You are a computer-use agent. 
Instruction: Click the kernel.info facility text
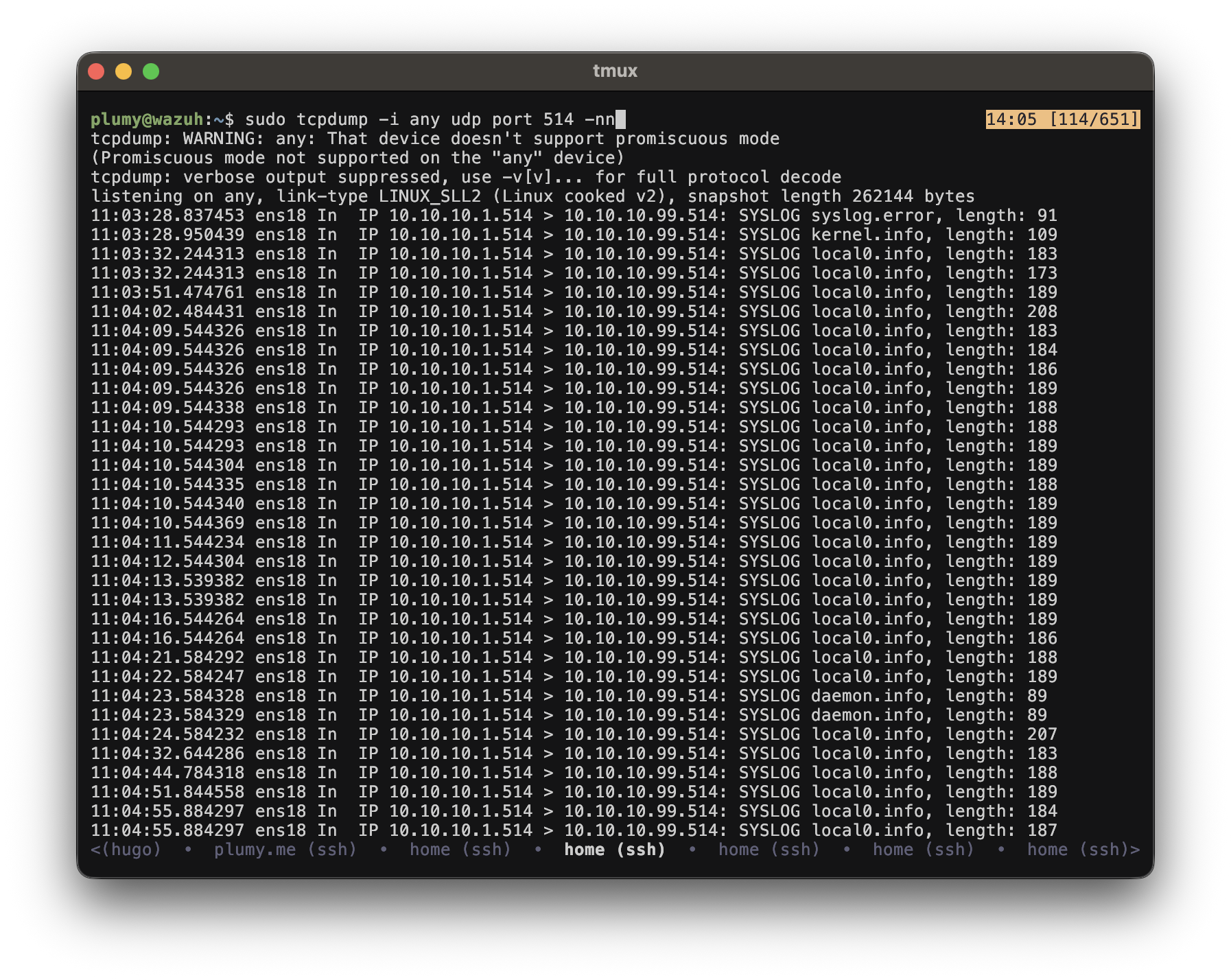tap(867, 235)
